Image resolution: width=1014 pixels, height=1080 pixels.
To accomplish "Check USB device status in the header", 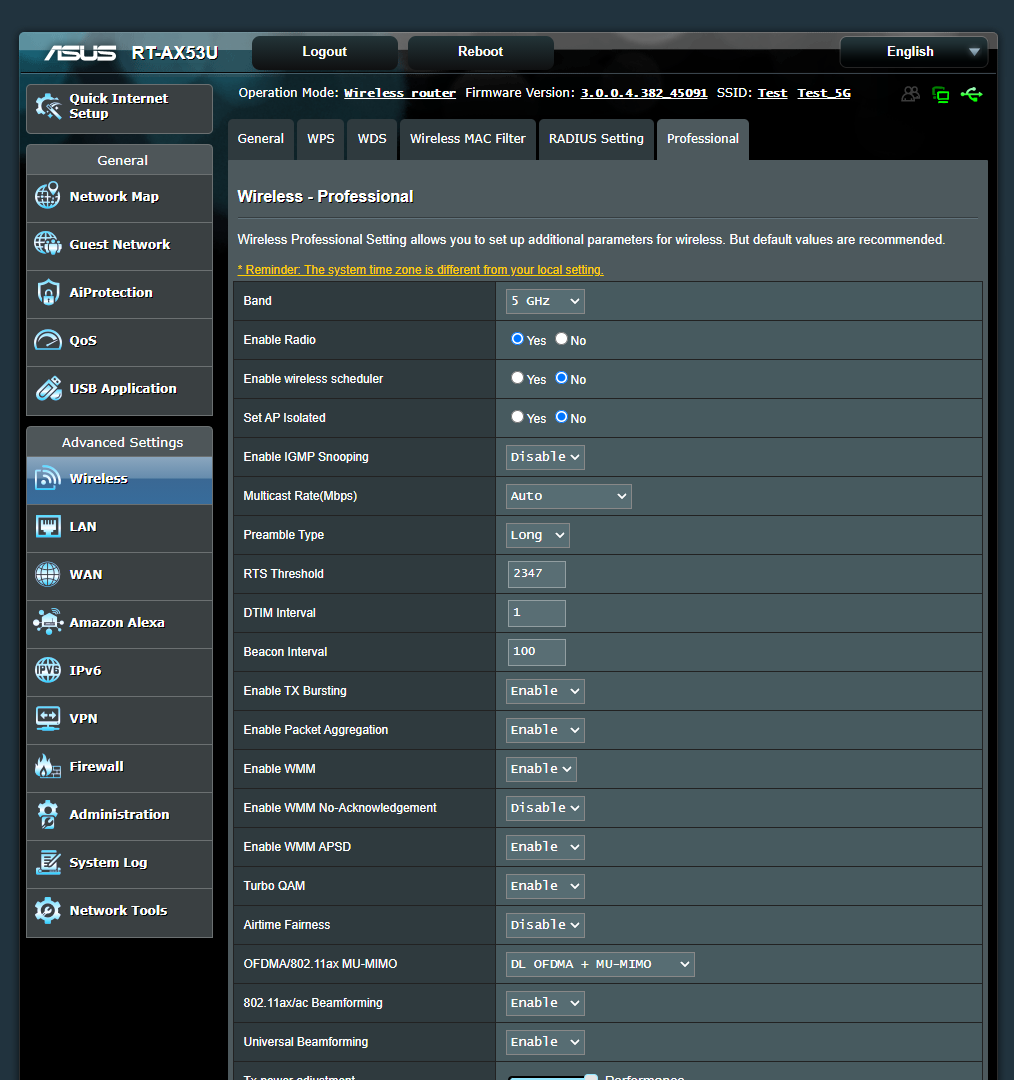I will click(971, 93).
